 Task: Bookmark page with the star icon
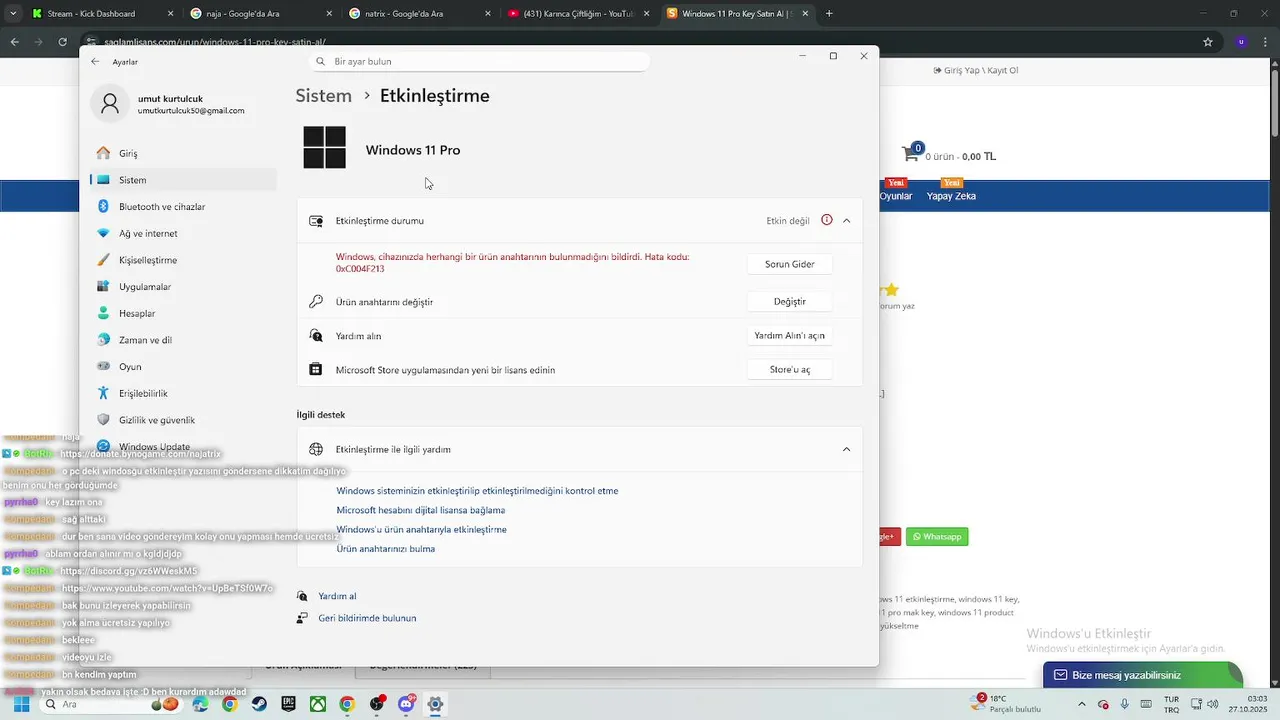click(x=1208, y=42)
